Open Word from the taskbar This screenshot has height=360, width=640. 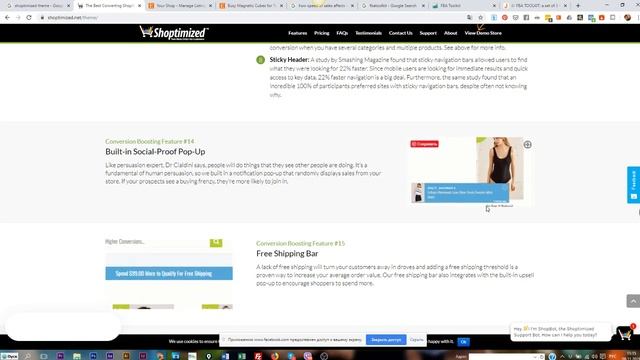(225, 356)
